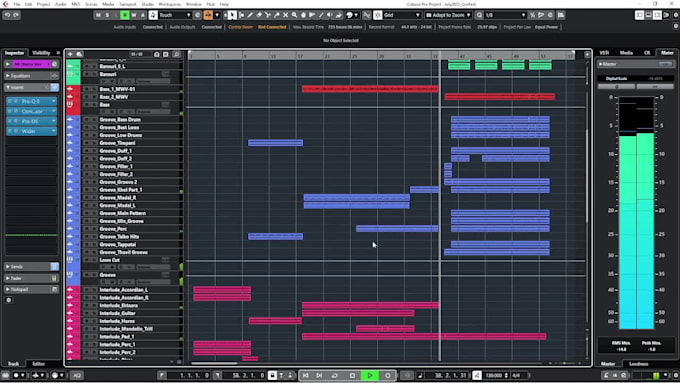Screen dimensions: 680x383
Task: Click the green Play button
Action: click(x=370, y=375)
